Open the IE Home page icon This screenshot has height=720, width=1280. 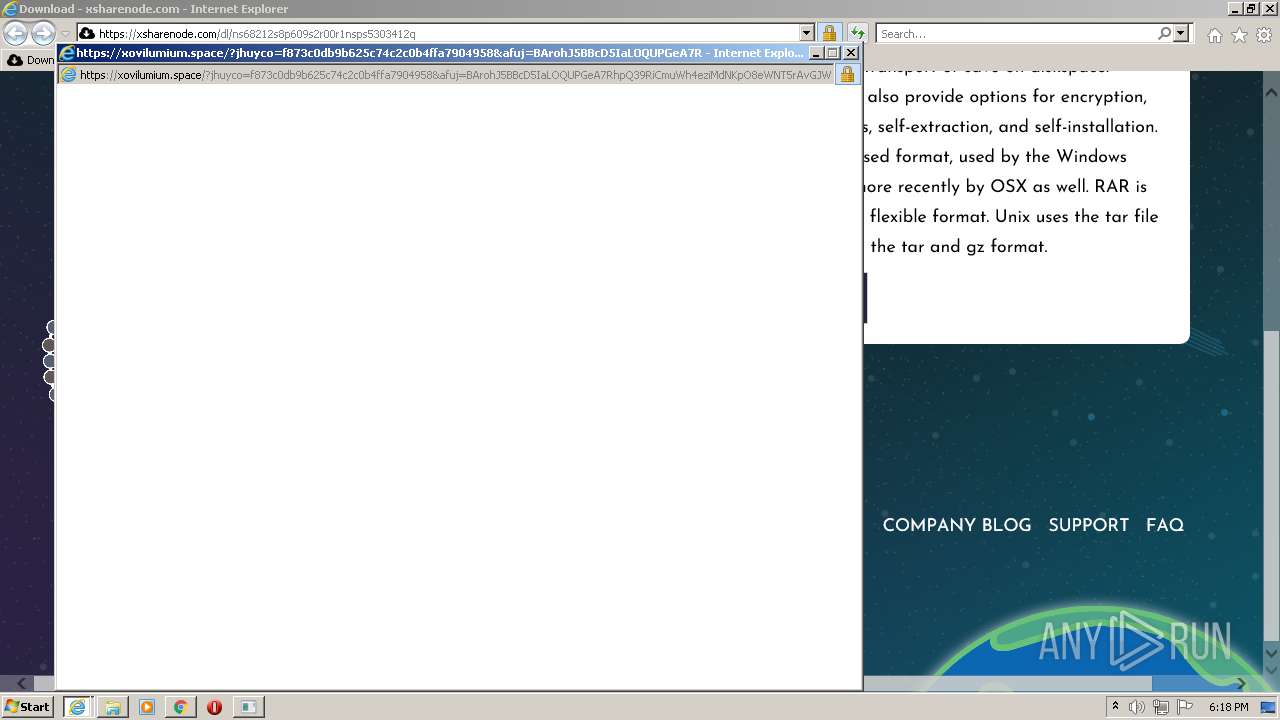pos(1214,35)
